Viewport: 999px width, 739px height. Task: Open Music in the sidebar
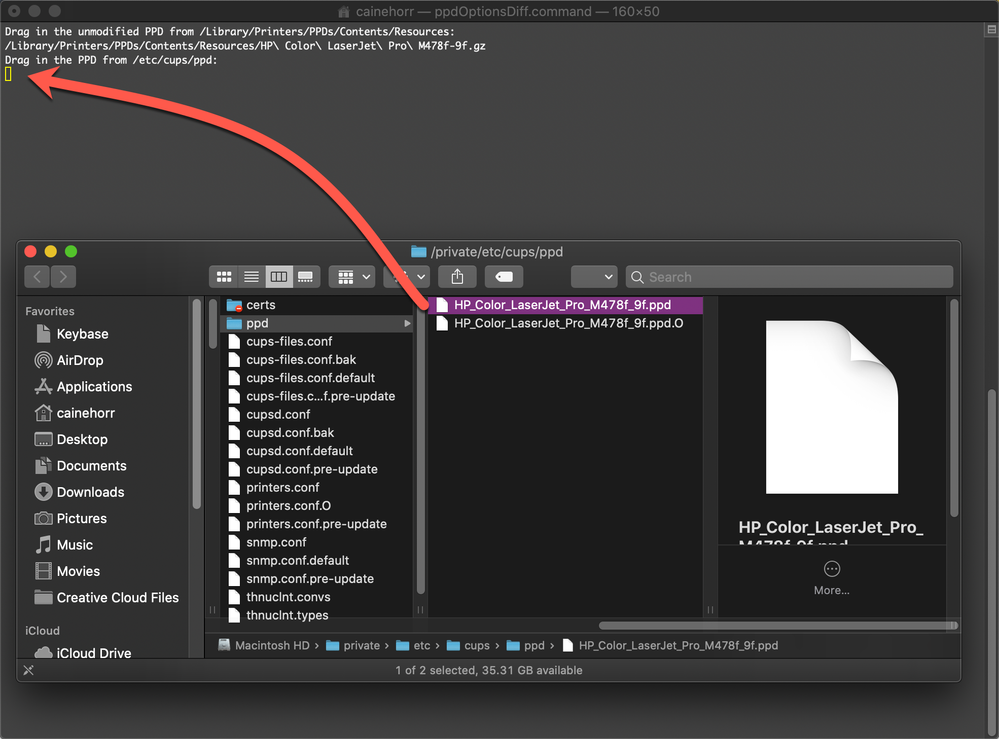coord(64,545)
